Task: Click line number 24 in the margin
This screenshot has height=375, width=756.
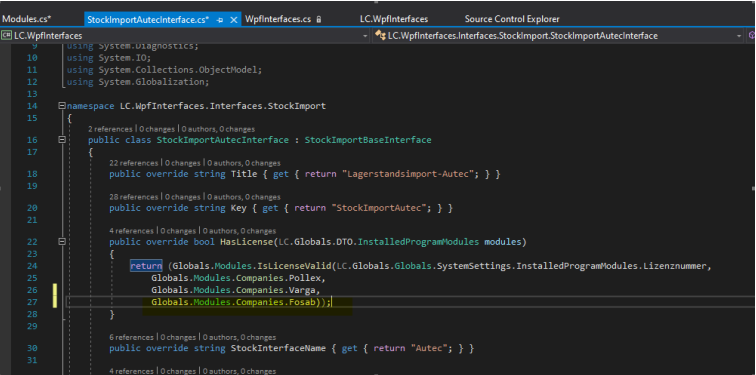Action: tap(32, 266)
